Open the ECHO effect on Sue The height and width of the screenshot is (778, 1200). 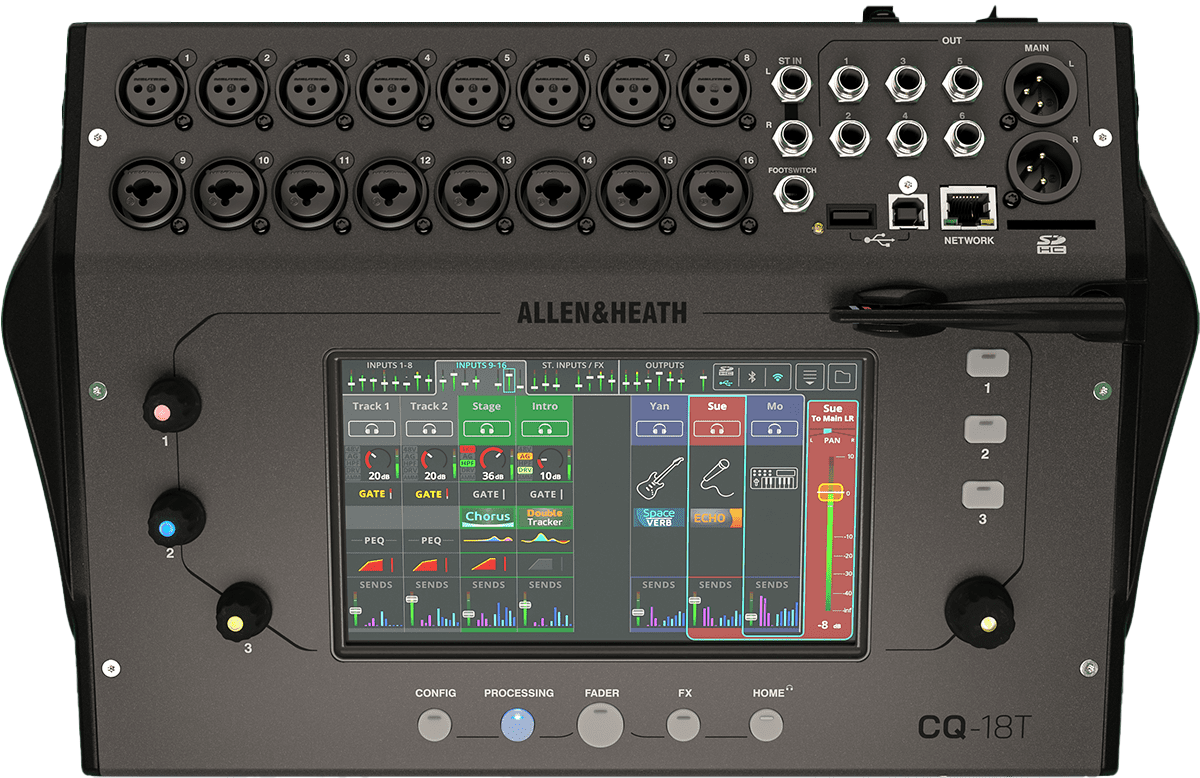716,518
